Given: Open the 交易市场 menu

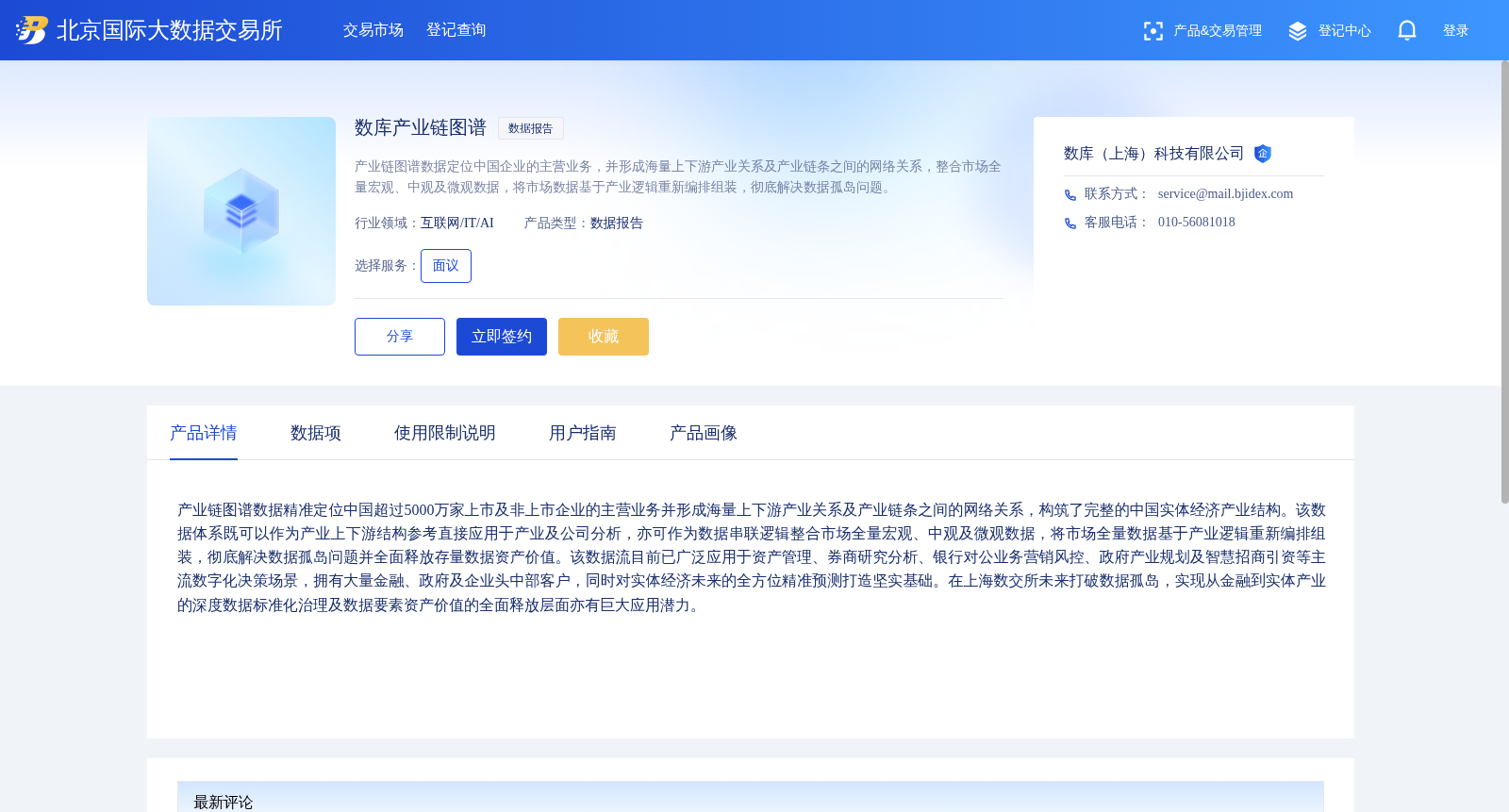Looking at the screenshot, I should coord(373,30).
